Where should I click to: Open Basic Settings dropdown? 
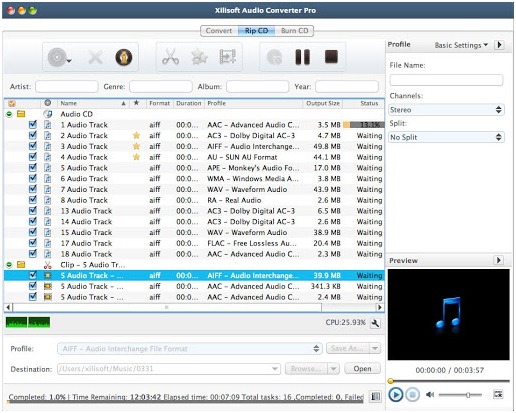click(461, 45)
